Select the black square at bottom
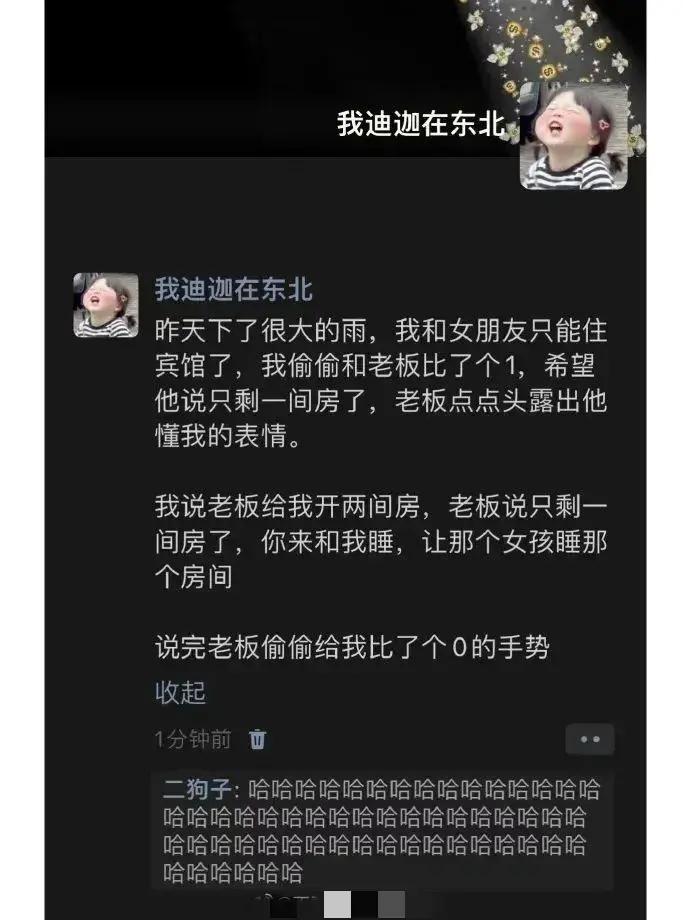 click(364, 904)
